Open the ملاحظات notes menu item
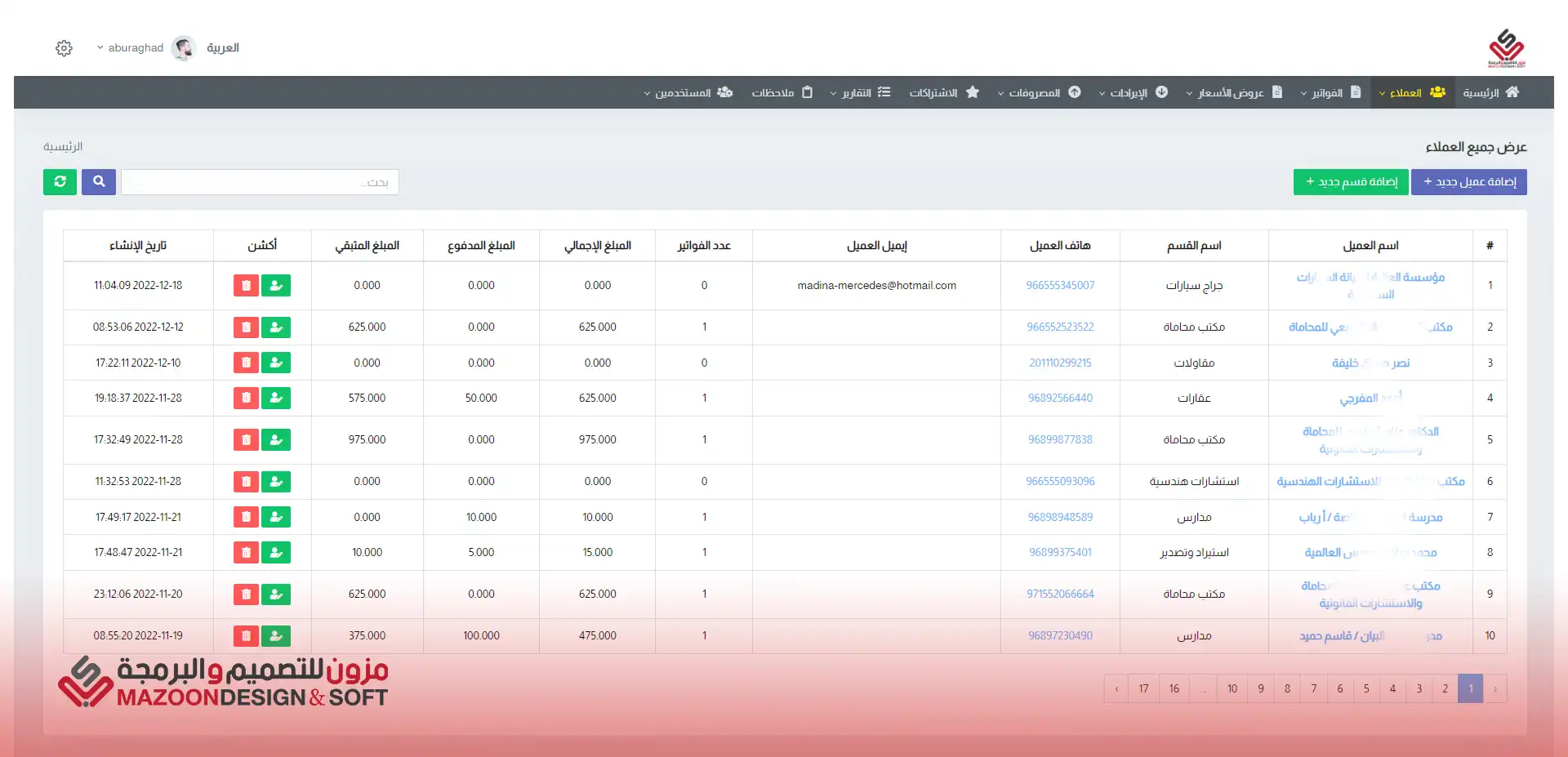This screenshot has width=1568, height=757. click(x=782, y=93)
